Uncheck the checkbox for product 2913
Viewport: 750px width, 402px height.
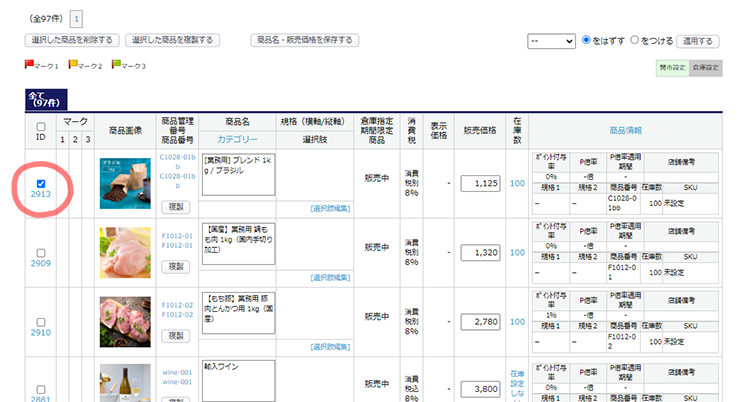pyautogui.click(x=40, y=183)
